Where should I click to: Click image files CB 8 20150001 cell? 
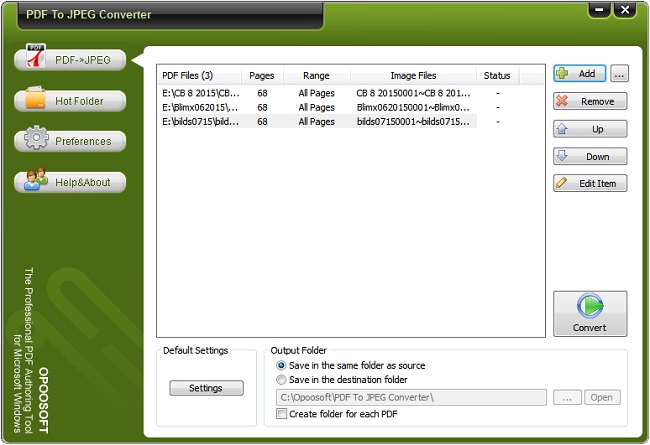coord(413,93)
